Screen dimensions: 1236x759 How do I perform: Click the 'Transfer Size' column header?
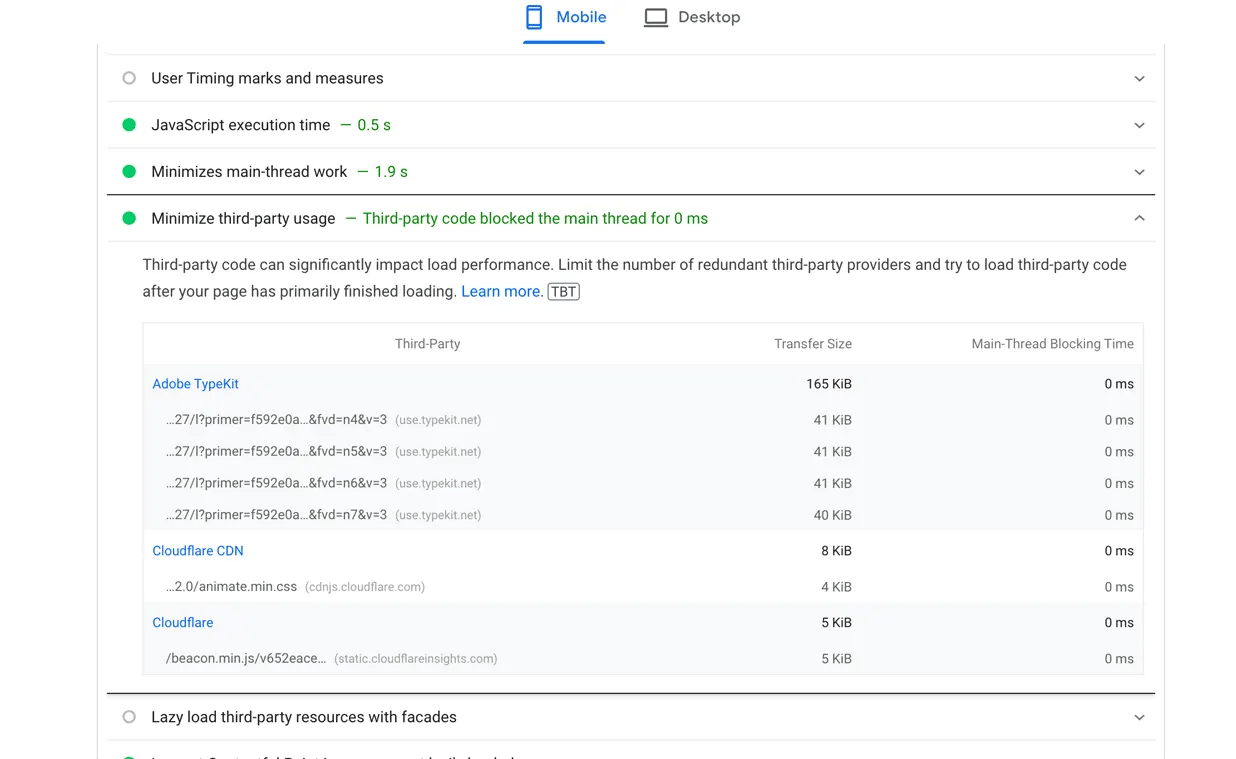pos(813,344)
